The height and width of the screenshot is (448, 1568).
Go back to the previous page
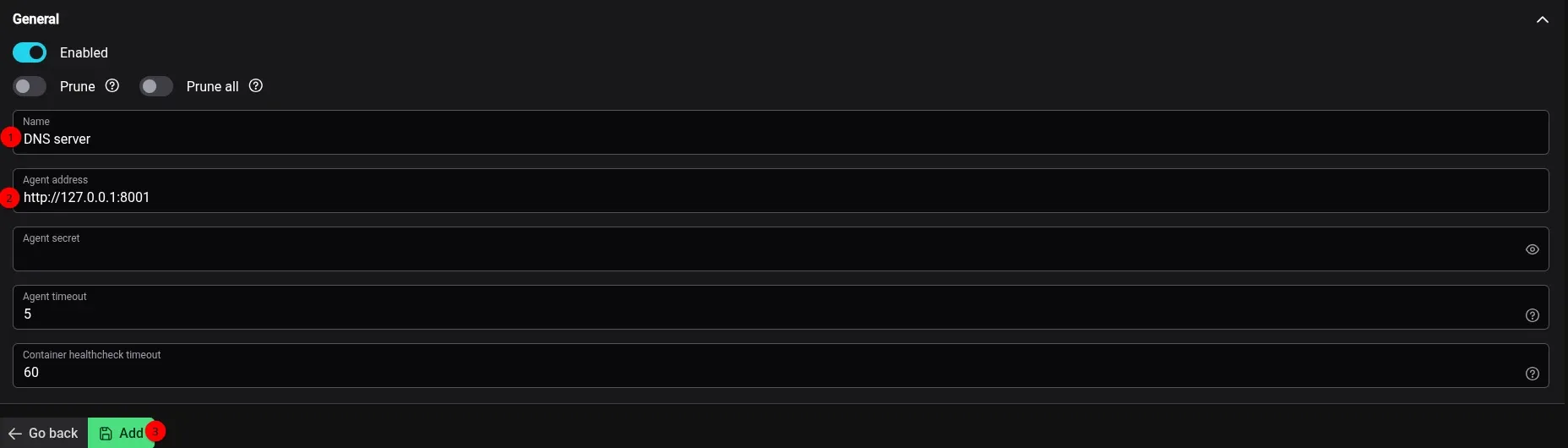pyautogui.click(x=44, y=433)
